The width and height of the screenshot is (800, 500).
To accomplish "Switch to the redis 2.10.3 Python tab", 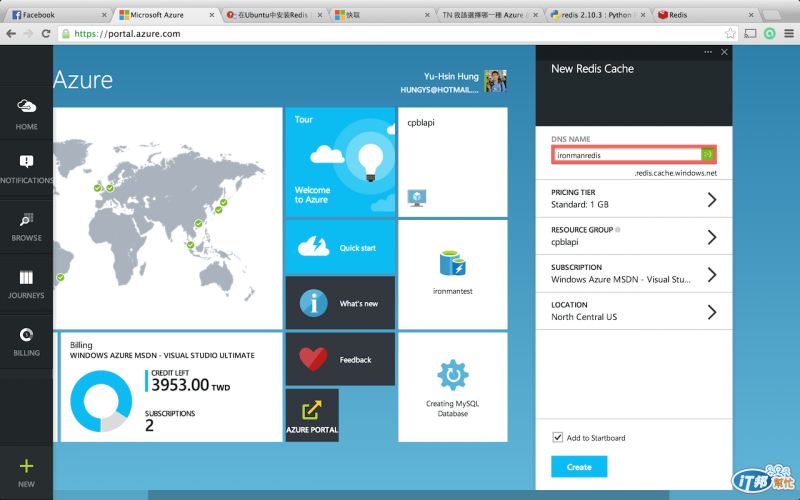I will tap(597, 15).
